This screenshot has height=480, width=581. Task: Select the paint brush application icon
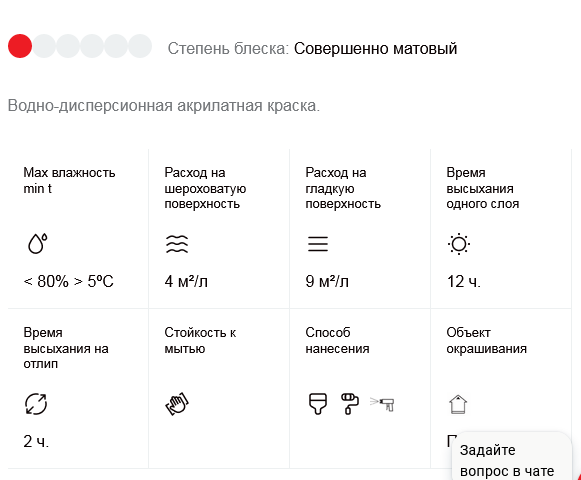[318, 404]
